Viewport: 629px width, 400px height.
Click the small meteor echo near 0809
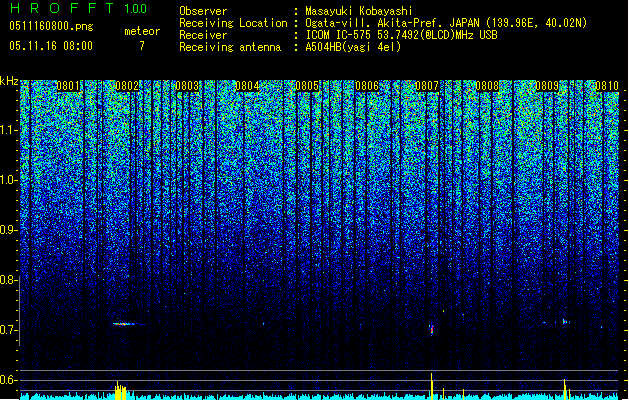pos(566,321)
